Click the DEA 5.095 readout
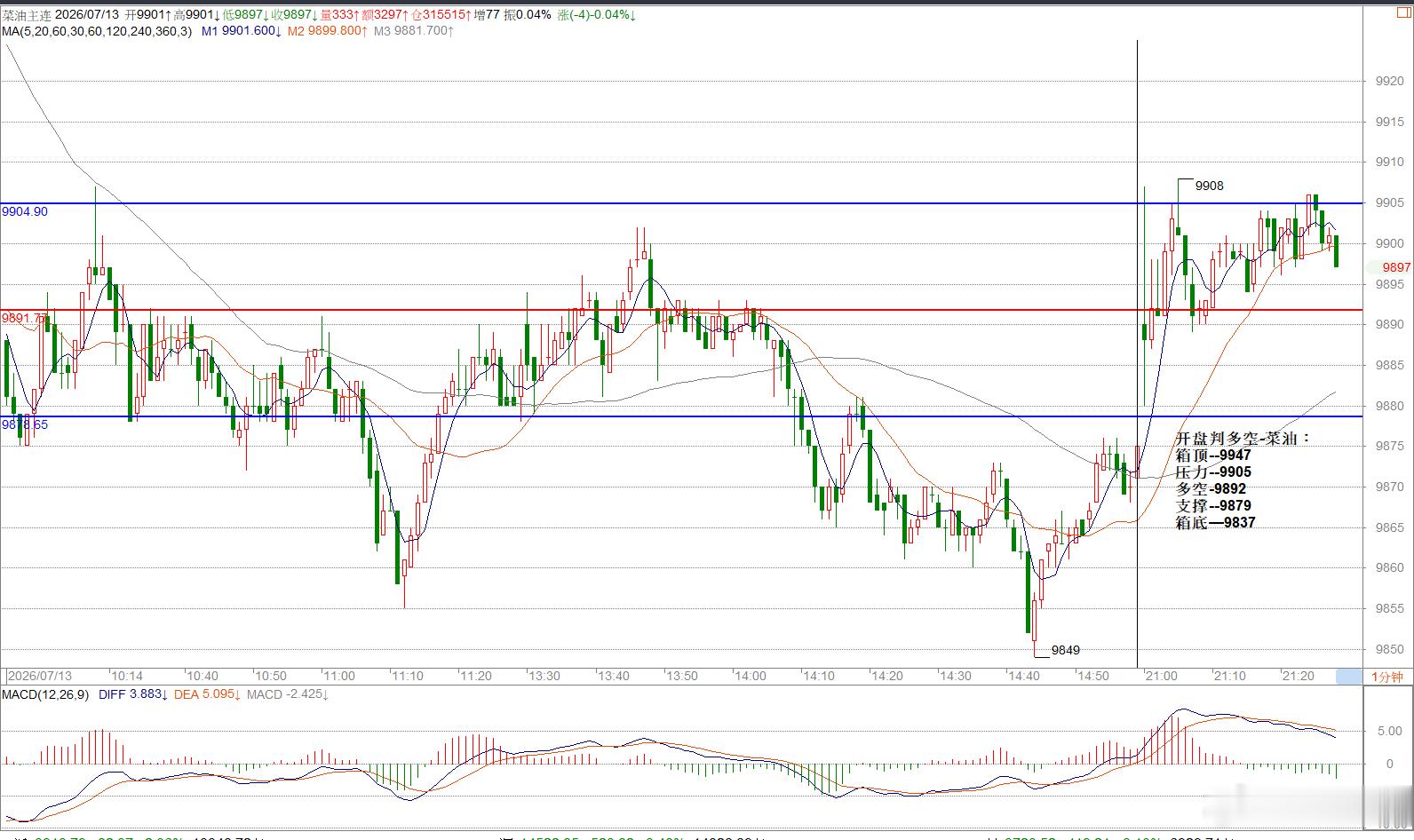 (x=207, y=694)
